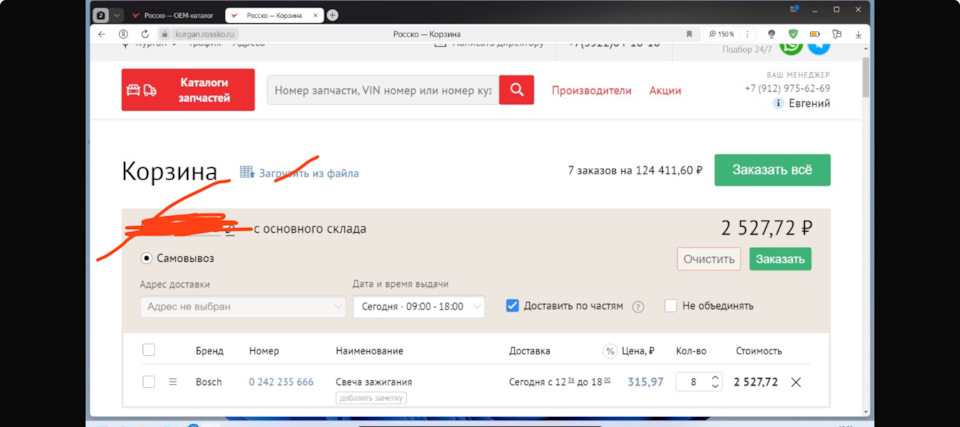The height and width of the screenshot is (427, 960).
Task: Open the Производители link
Action: [x=591, y=91]
